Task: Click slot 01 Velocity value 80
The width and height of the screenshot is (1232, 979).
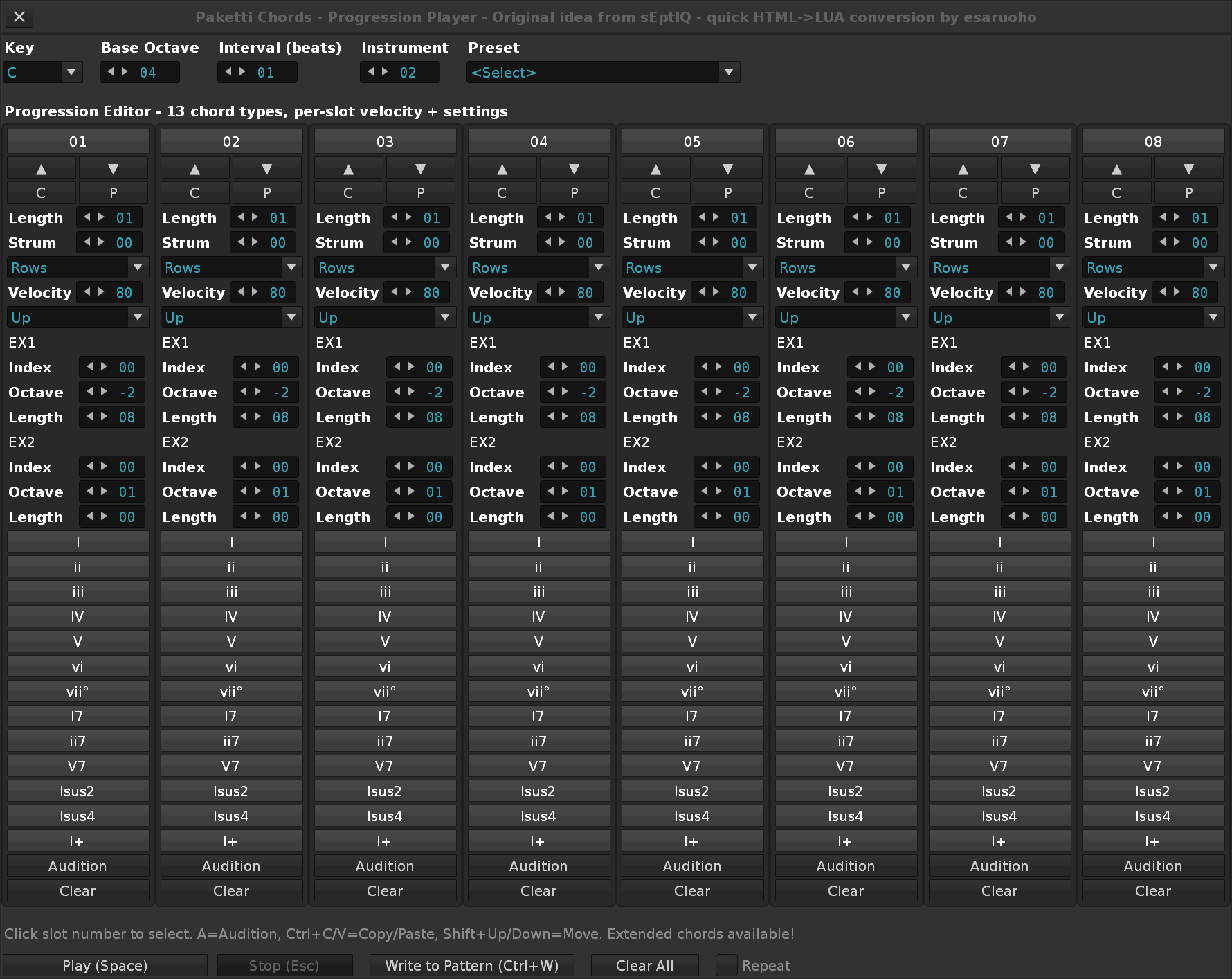Action: coord(125,292)
